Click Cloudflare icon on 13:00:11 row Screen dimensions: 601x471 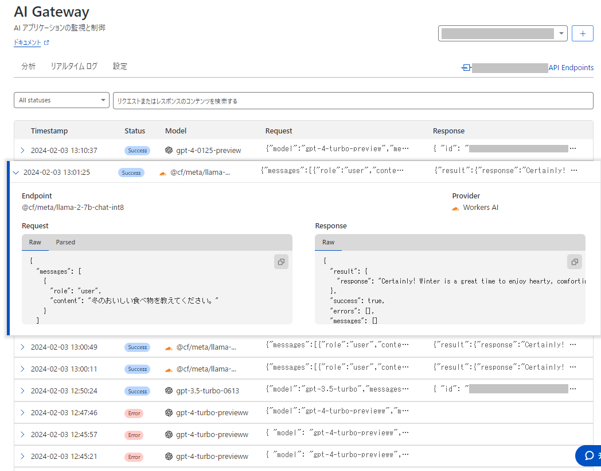169,370
